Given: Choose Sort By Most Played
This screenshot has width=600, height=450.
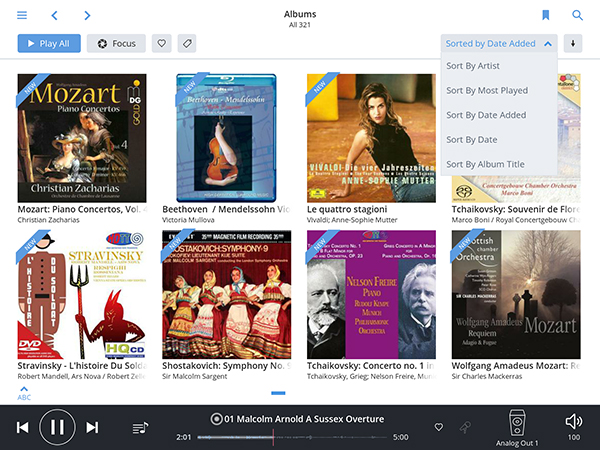Looking at the screenshot, I should coord(499,90).
